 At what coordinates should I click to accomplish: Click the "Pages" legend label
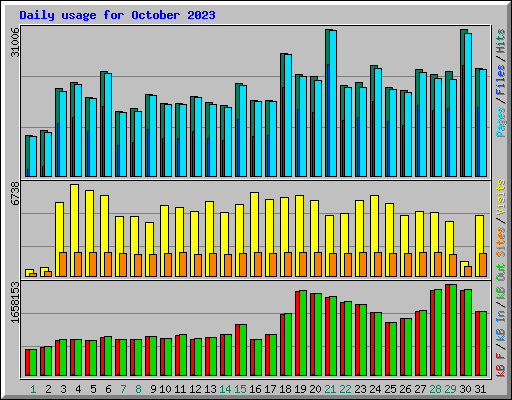point(501,122)
